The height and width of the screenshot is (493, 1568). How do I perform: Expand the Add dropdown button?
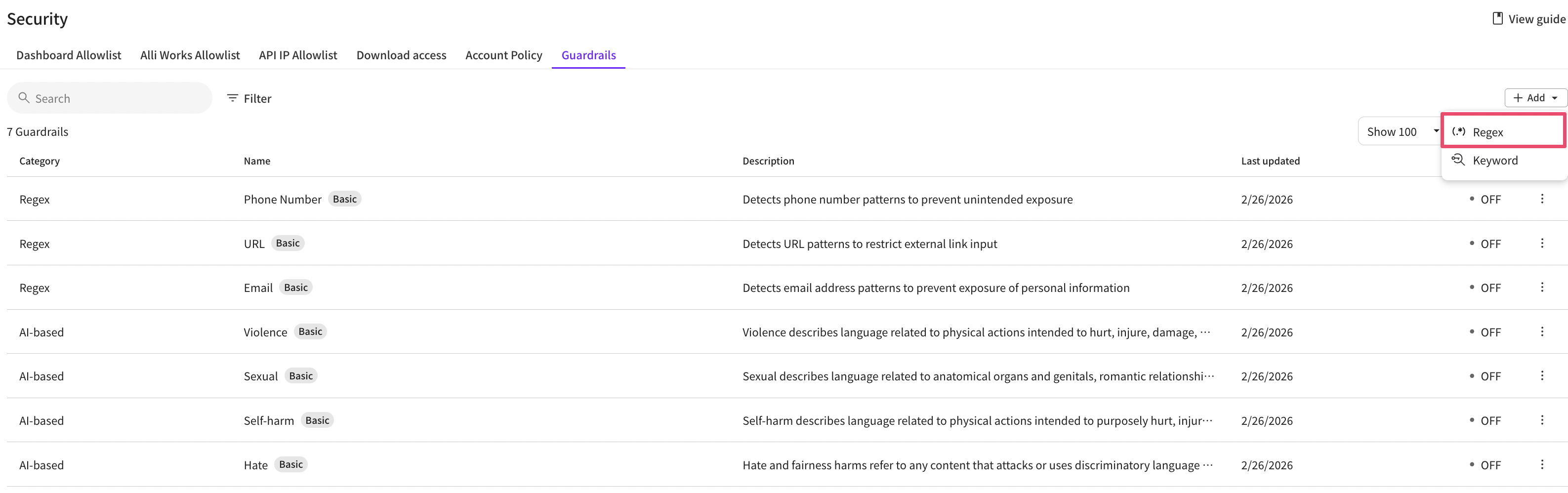(x=1534, y=98)
